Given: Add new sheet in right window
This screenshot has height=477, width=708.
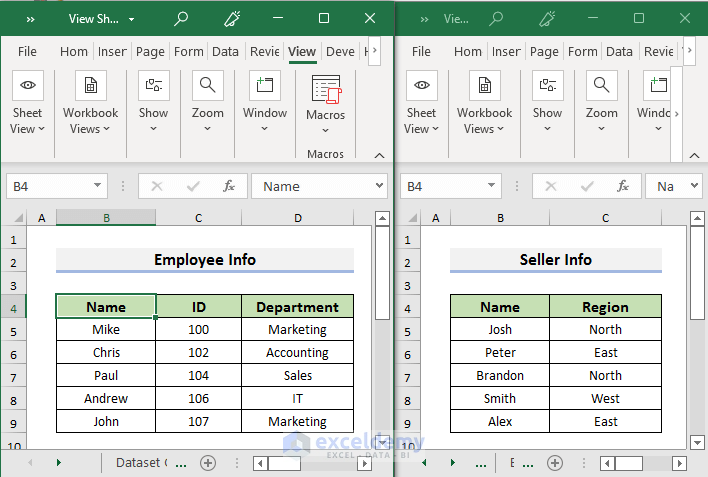Looking at the screenshot, I should coord(554,463).
